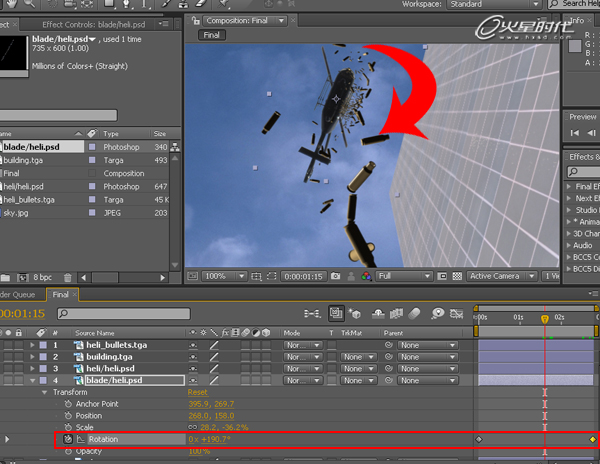600x464 pixels.
Task: Toggle shy switch for building.tga layer
Action: (193, 357)
